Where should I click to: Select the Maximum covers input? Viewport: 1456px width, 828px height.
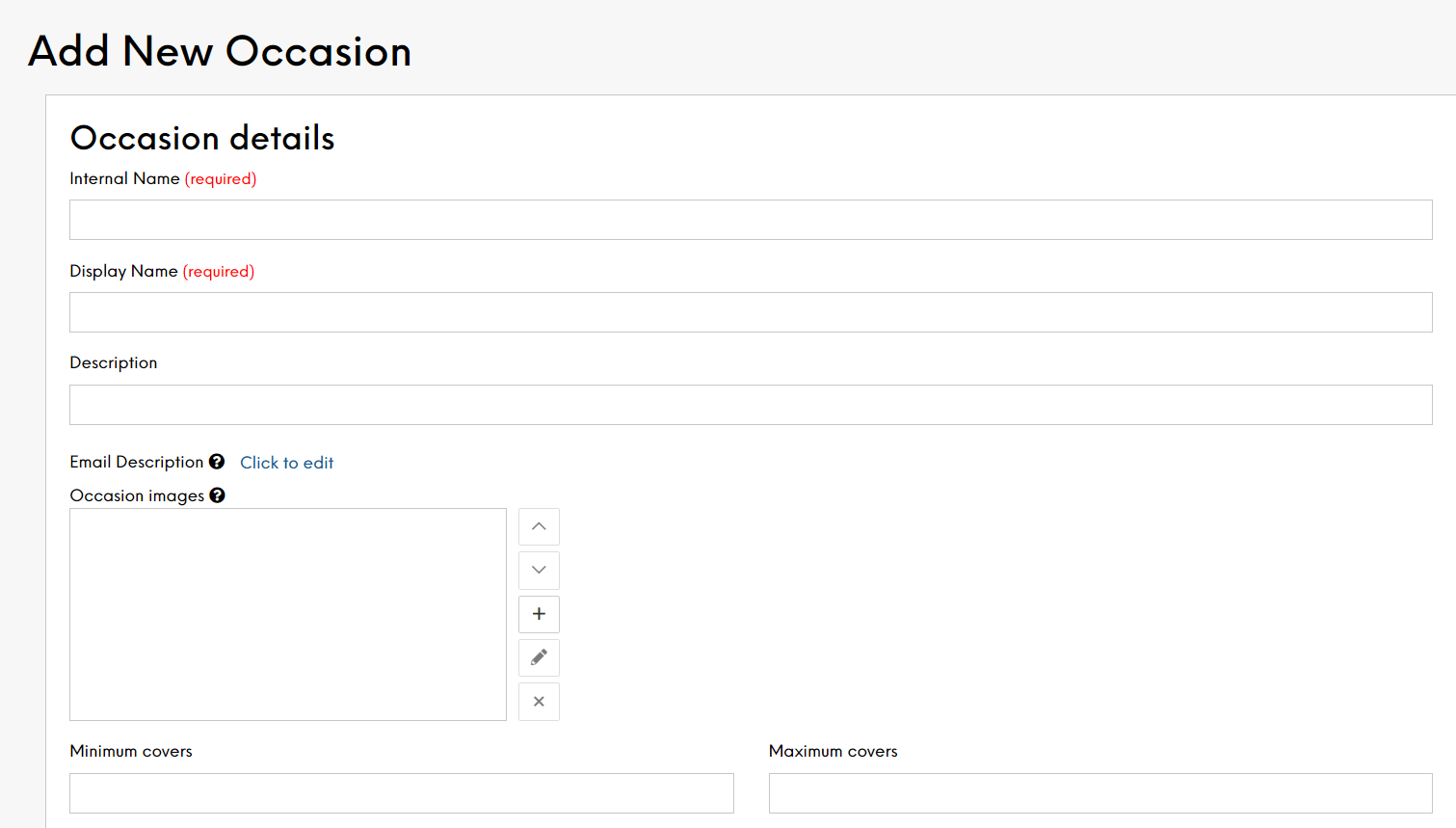[1100, 793]
